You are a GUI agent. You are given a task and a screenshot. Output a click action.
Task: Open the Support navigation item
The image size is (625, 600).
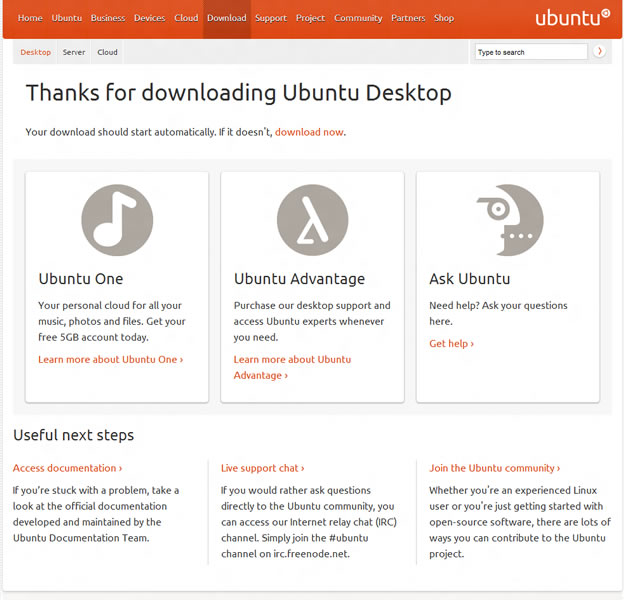[271, 18]
